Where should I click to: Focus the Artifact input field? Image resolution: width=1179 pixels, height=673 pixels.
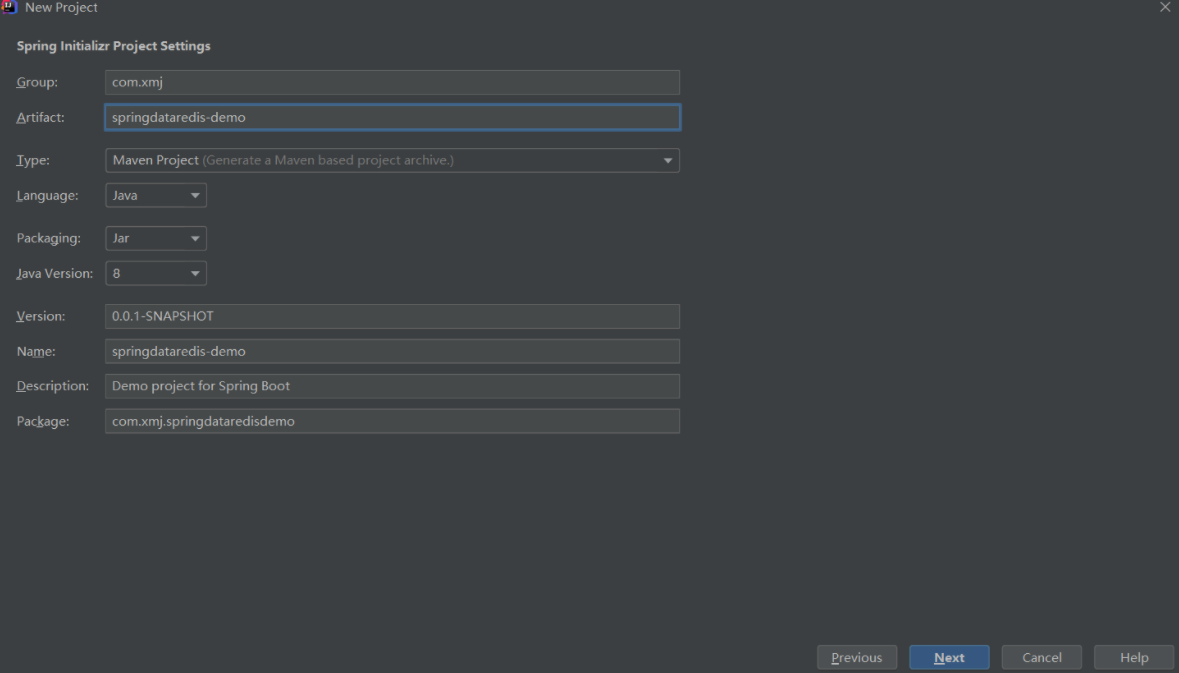392,117
